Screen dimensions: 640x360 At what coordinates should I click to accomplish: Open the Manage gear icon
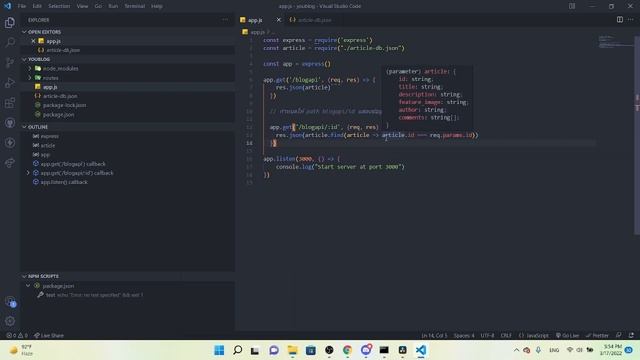(x=10, y=321)
